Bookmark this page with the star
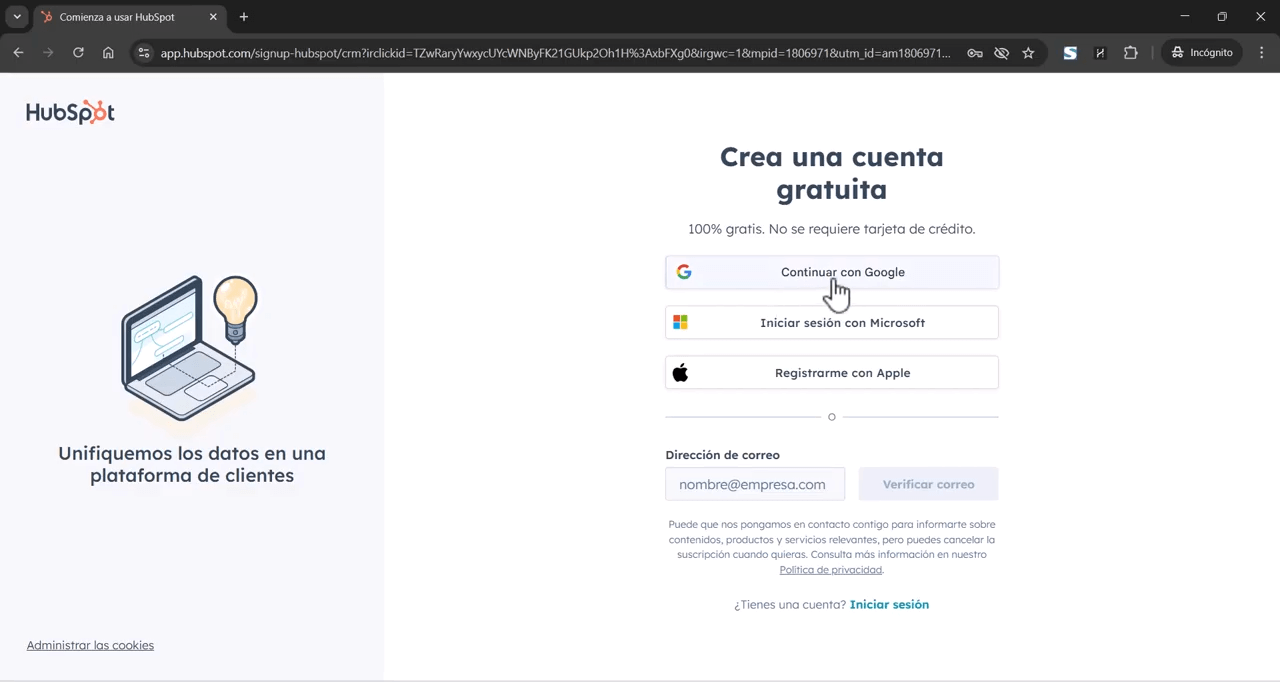The width and height of the screenshot is (1280, 682). [1028, 53]
